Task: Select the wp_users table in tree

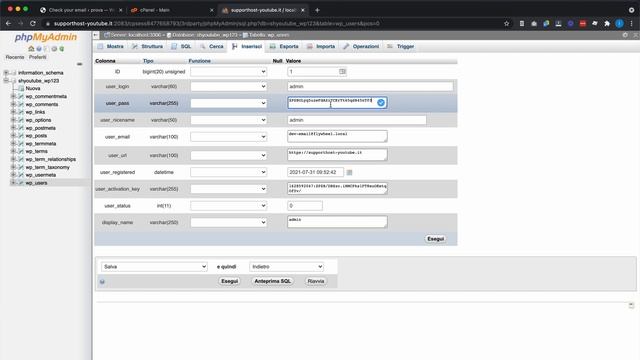Action: tap(36, 183)
